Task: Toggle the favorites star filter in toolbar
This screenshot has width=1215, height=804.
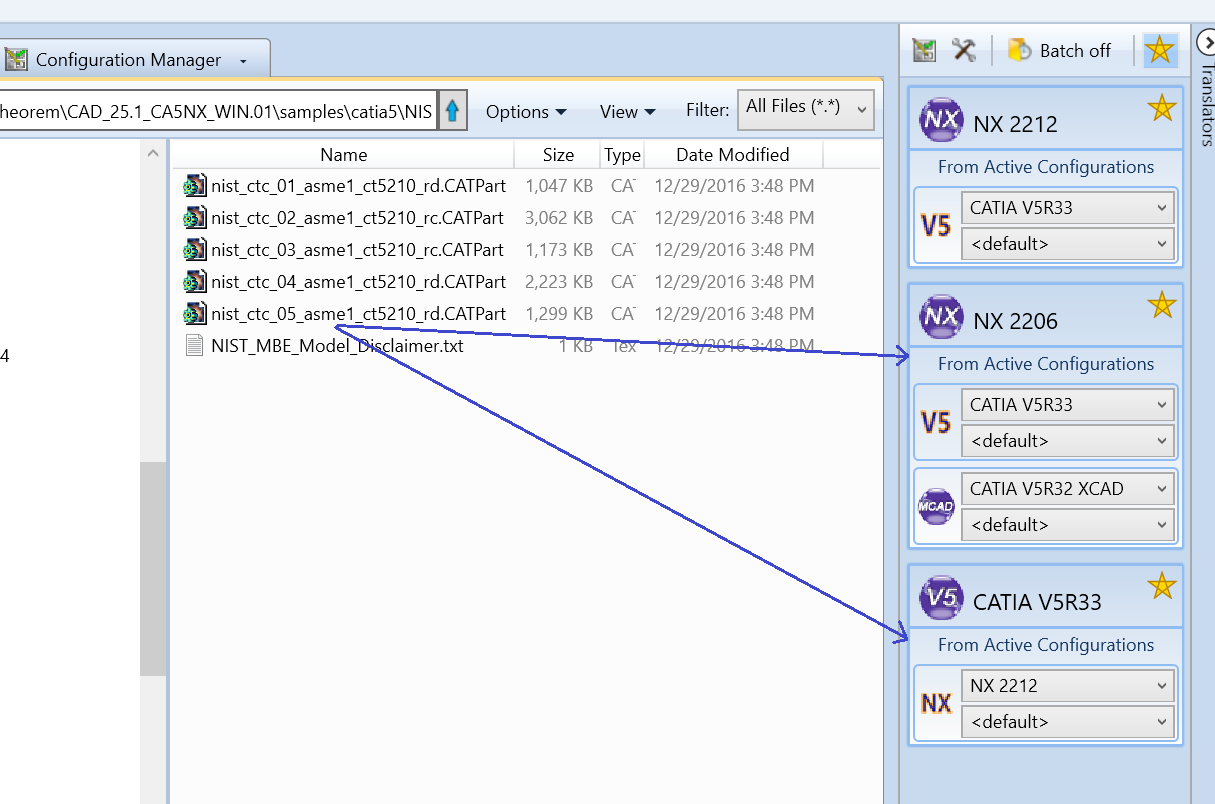Action: coord(1159,50)
